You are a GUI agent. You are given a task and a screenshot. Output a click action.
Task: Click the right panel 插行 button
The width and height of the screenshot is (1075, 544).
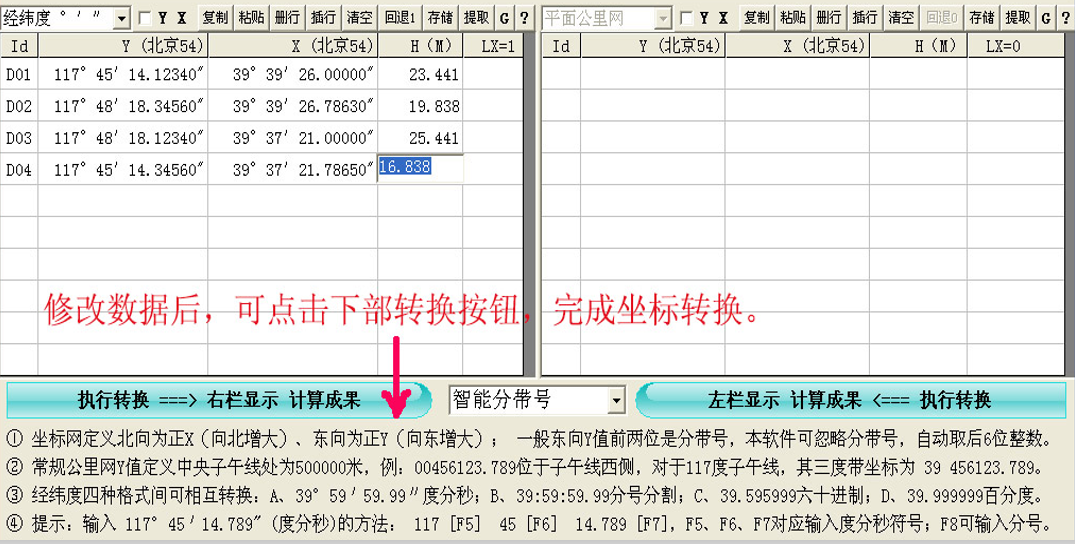(865, 18)
